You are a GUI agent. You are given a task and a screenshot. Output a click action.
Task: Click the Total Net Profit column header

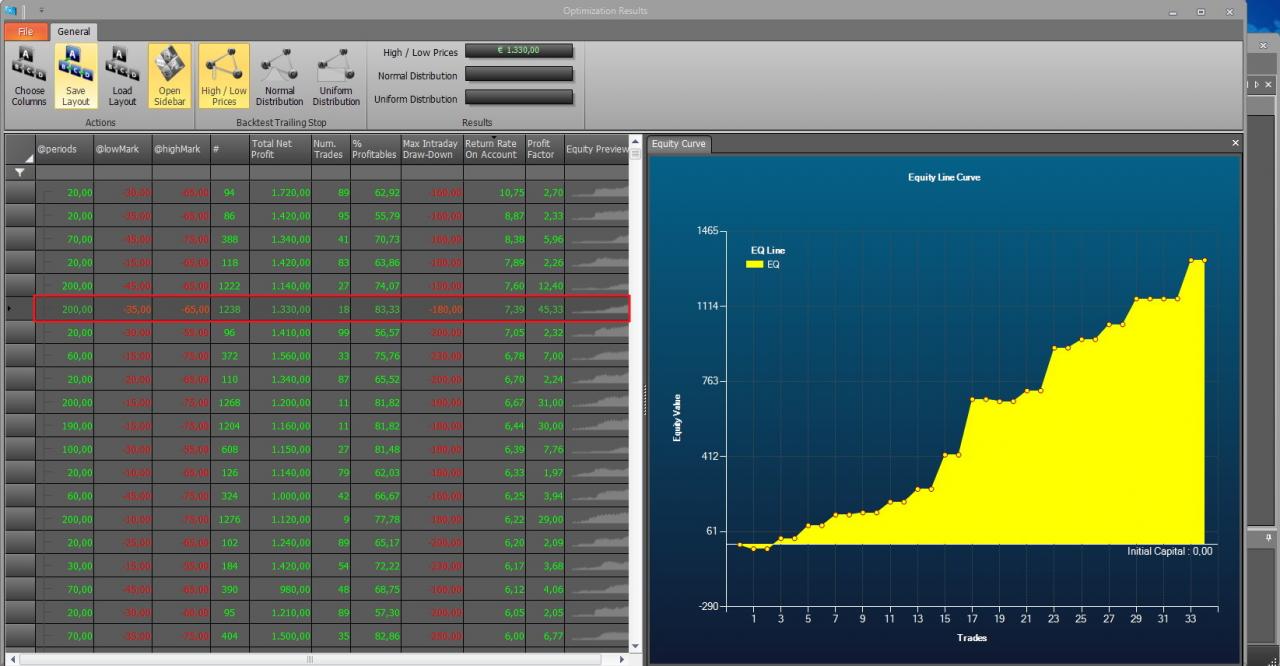tap(280, 149)
